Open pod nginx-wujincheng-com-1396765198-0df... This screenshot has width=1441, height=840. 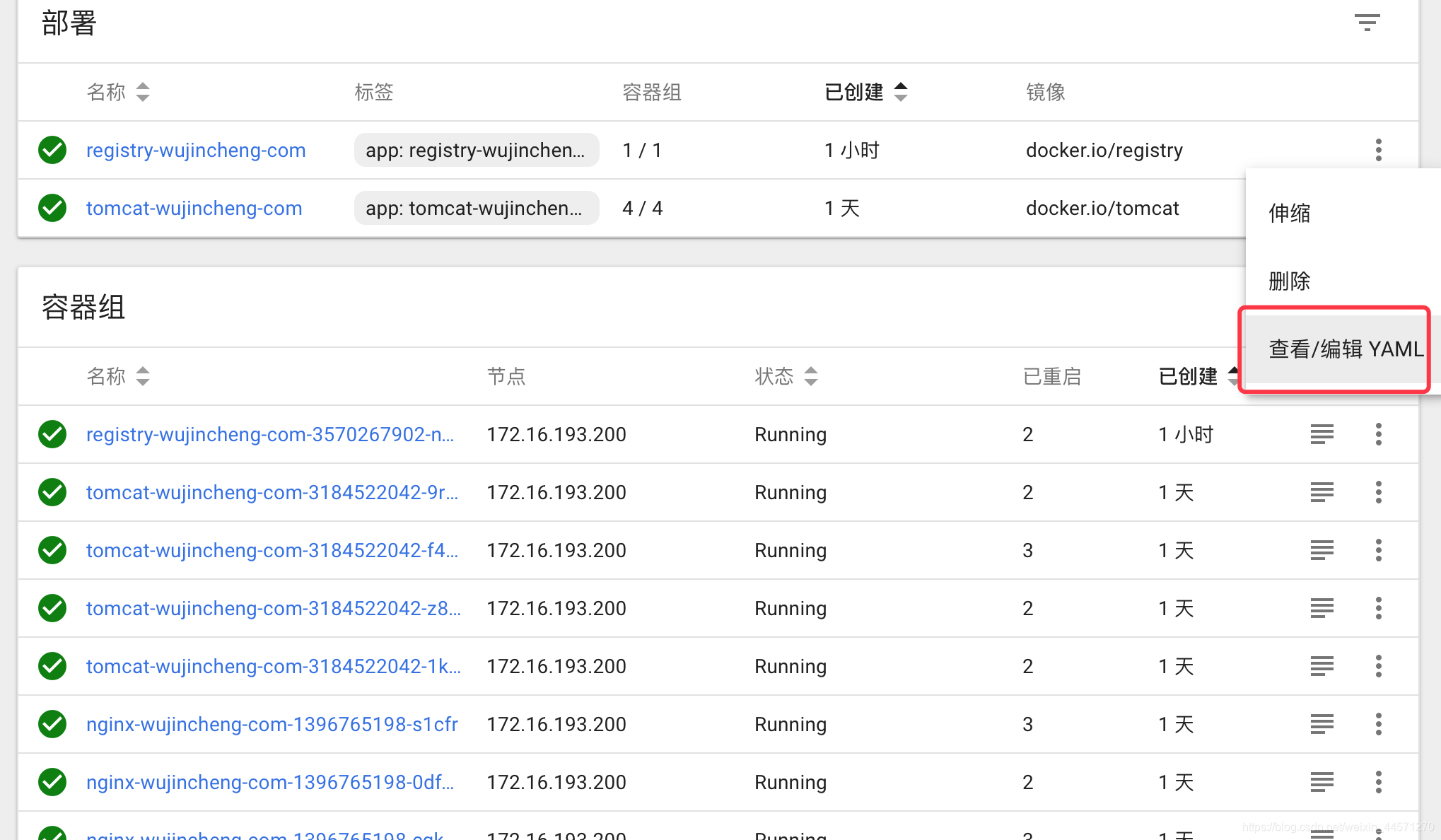pos(270,782)
